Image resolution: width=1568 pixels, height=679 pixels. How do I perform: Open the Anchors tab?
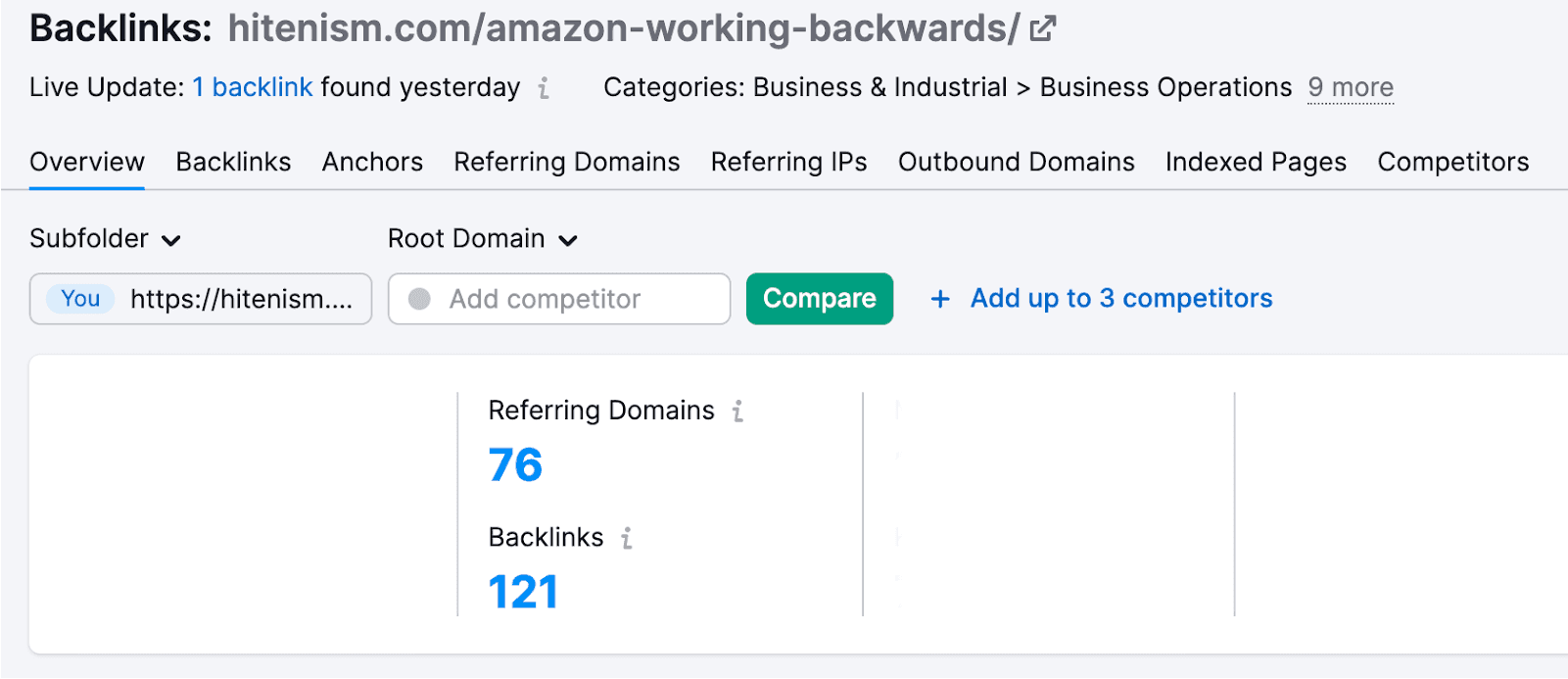[372, 162]
